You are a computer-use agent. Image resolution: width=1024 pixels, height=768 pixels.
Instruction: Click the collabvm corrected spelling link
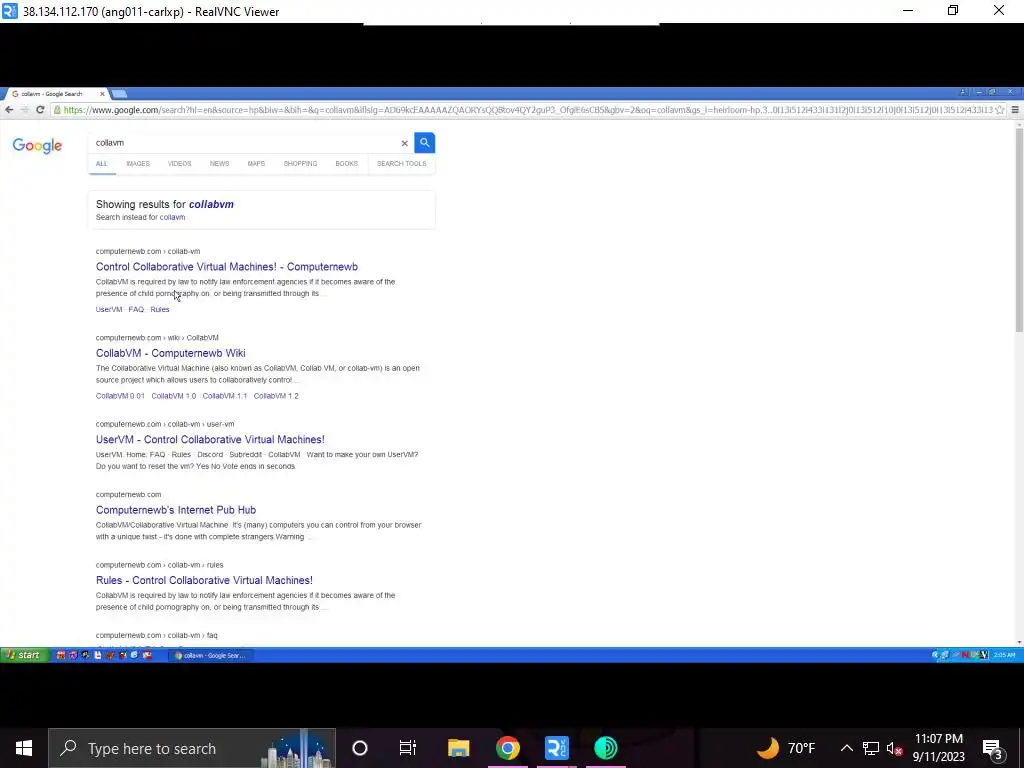[x=211, y=204]
